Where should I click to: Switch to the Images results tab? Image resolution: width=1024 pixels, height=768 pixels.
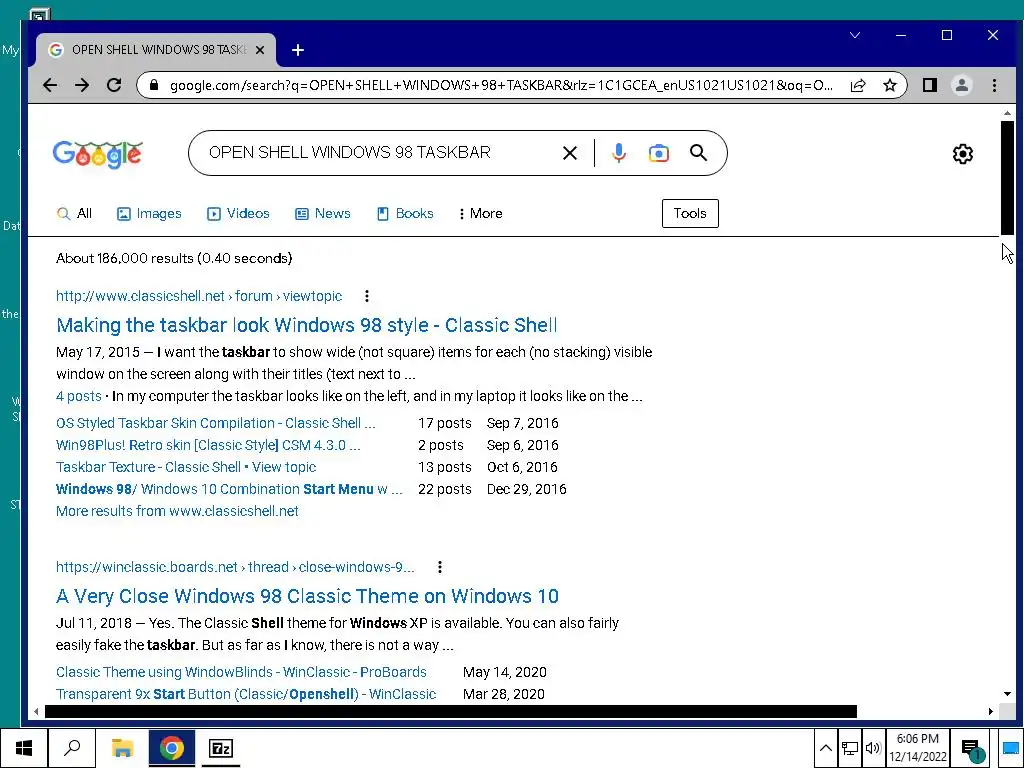pos(149,214)
